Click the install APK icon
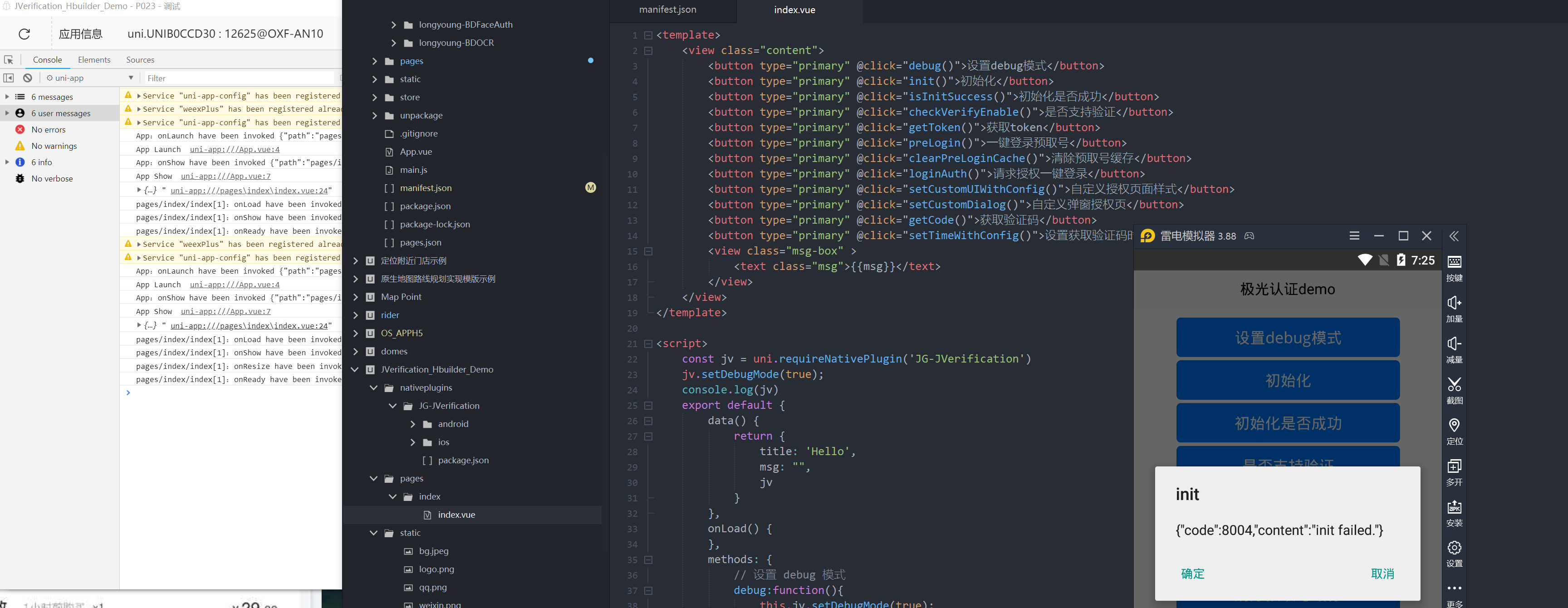 coord(1454,506)
